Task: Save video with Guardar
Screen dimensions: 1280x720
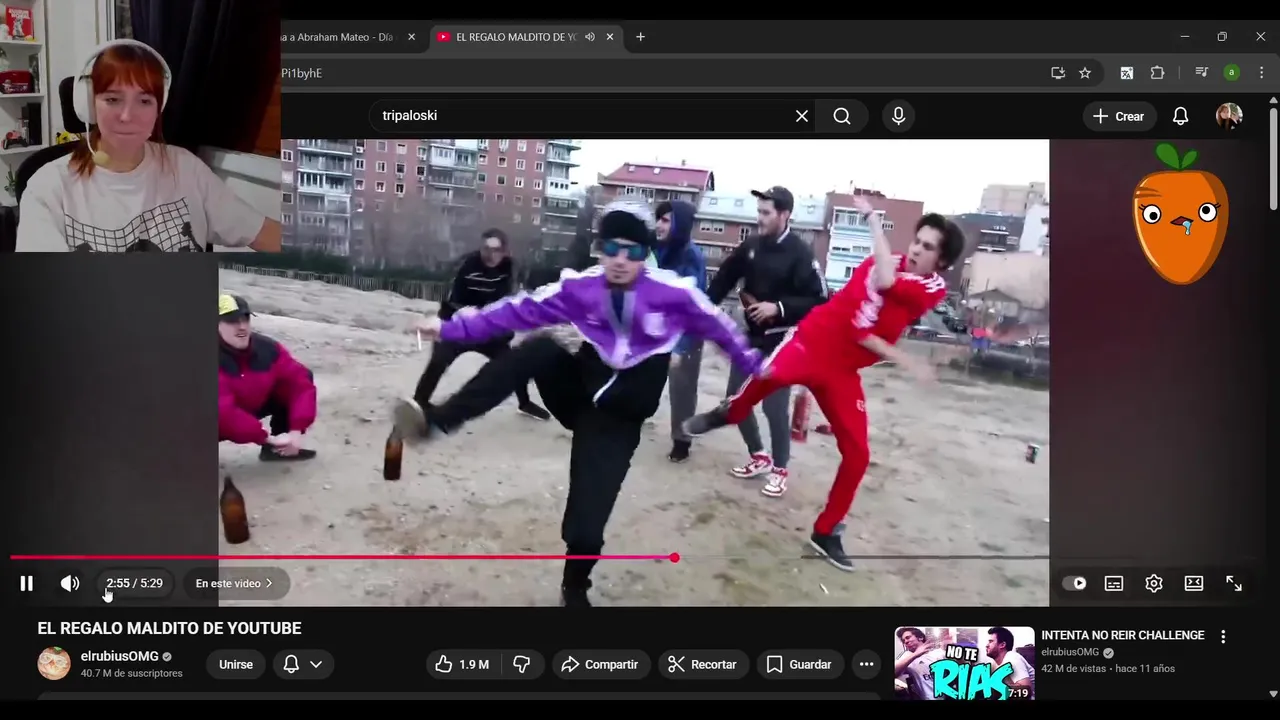Action: point(799,664)
